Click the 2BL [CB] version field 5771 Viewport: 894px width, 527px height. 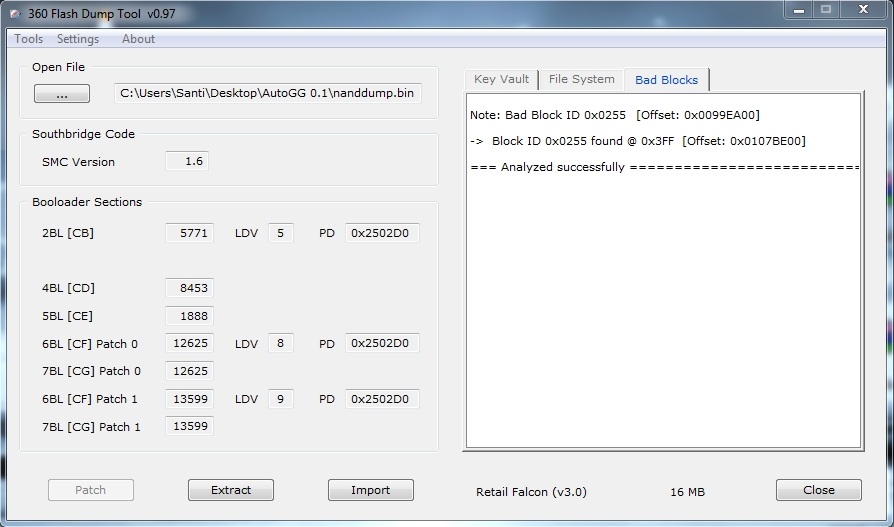[189, 233]
